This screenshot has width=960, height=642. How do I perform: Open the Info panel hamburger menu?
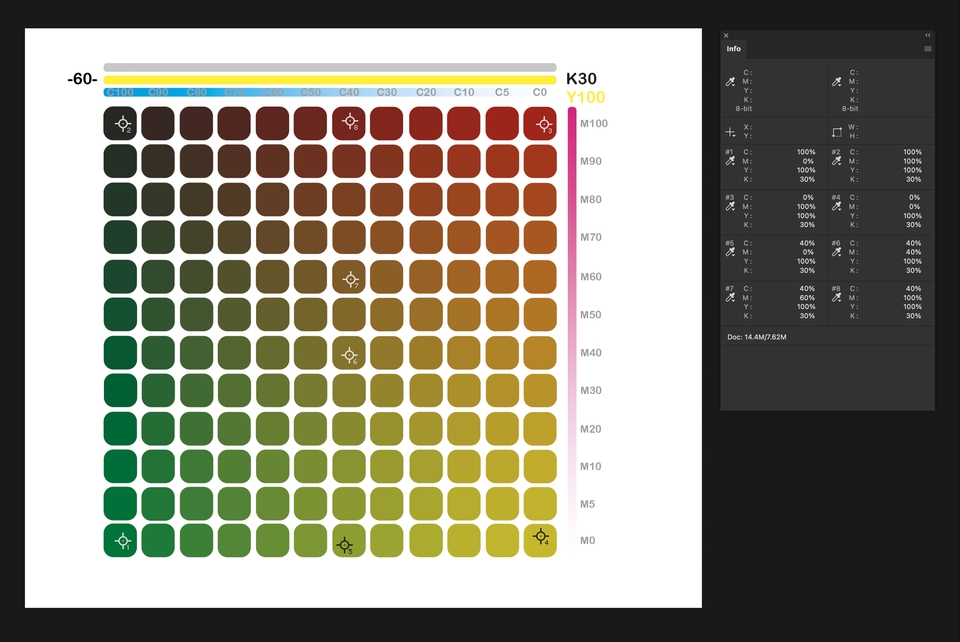point(927,48)
